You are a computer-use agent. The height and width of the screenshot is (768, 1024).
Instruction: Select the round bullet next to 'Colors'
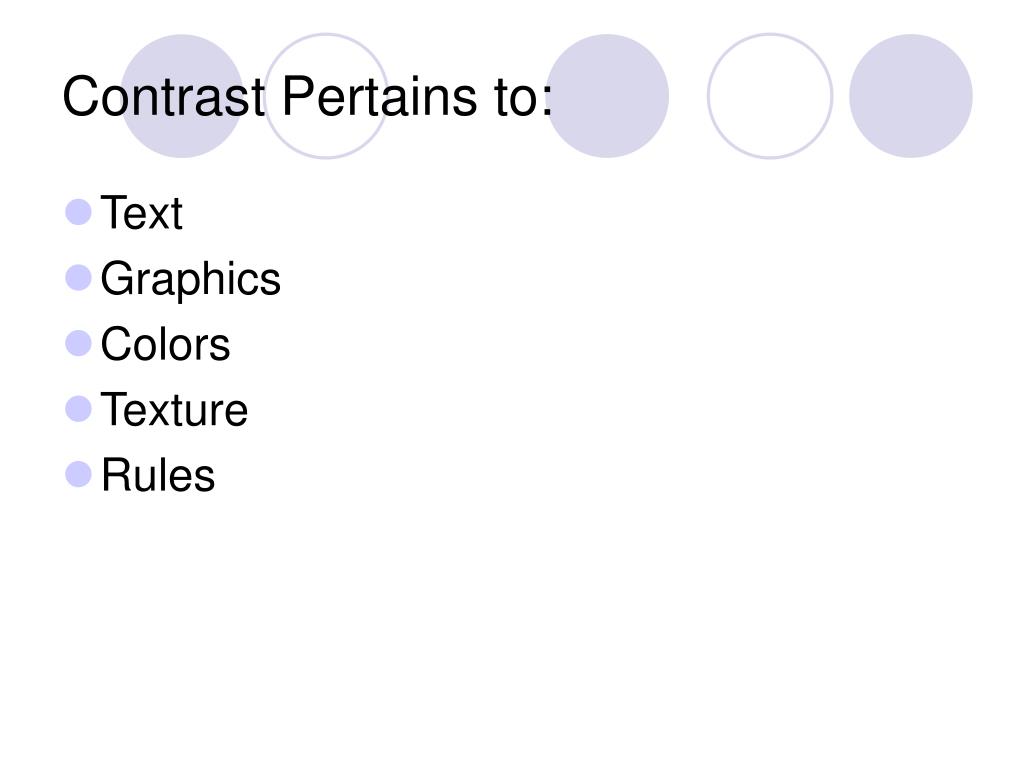[78, 344]
